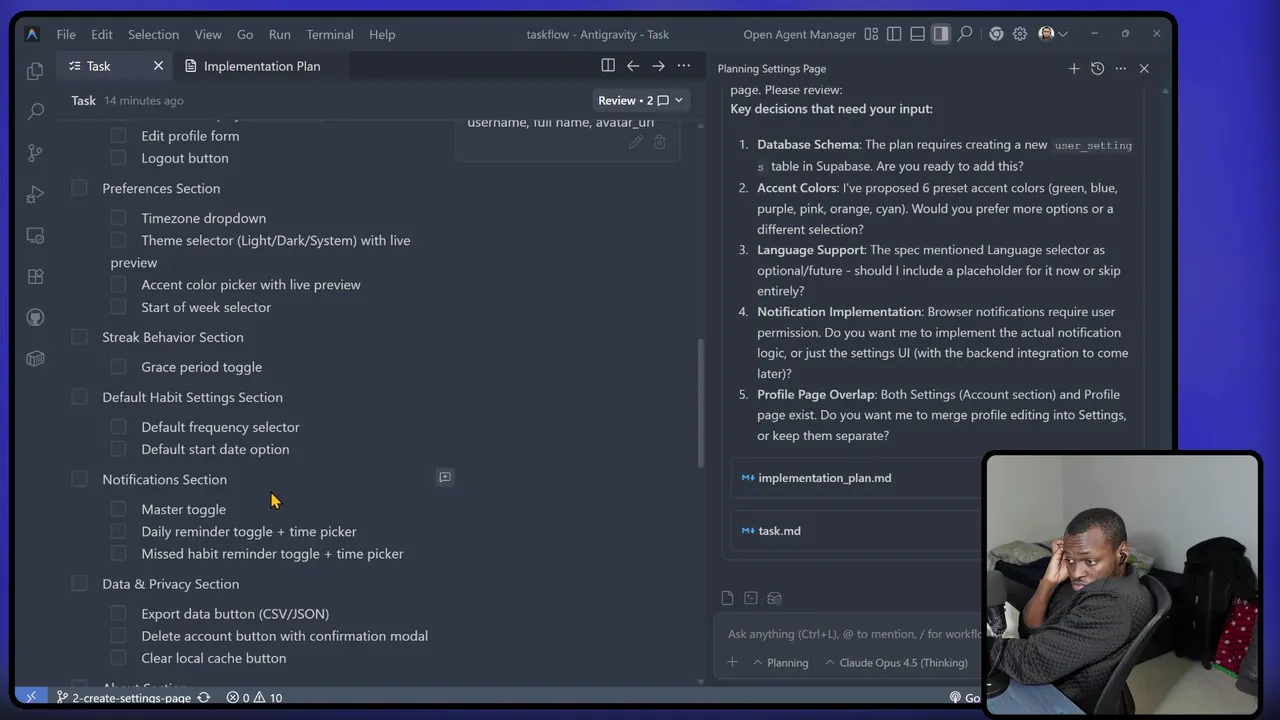The width and height of the screenshot is (1280, 720).
Task: Open the File menu
Action: pyautogui.click(x=66, y=34)
